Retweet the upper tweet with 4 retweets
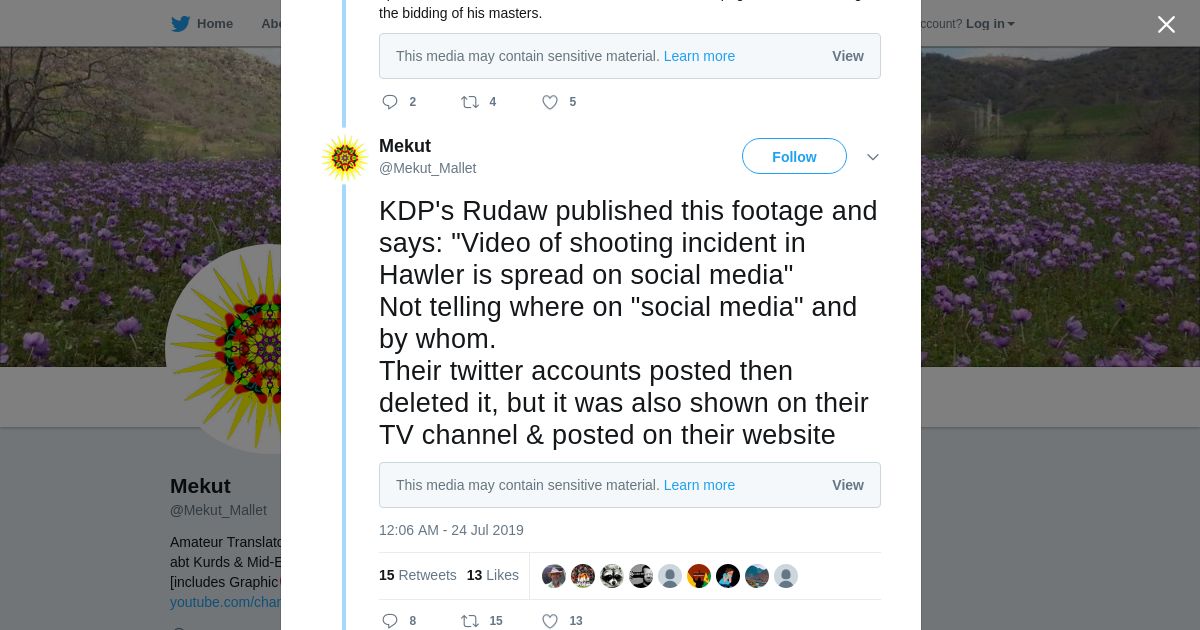Screen dimensions: 1200x630 pos(470,102)
